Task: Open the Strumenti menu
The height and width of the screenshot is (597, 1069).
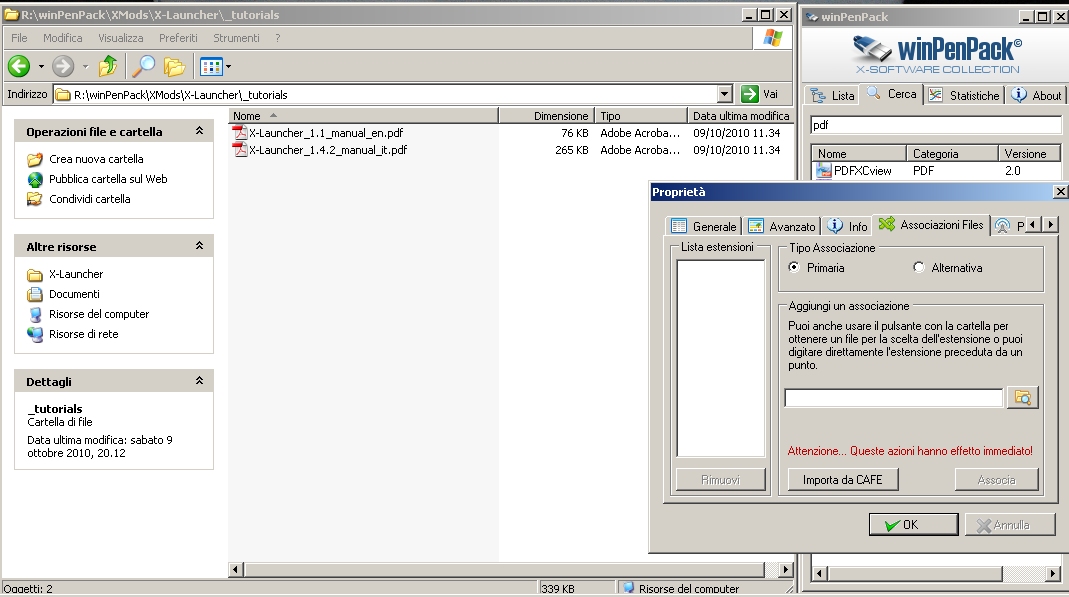Action: (236, 38)
